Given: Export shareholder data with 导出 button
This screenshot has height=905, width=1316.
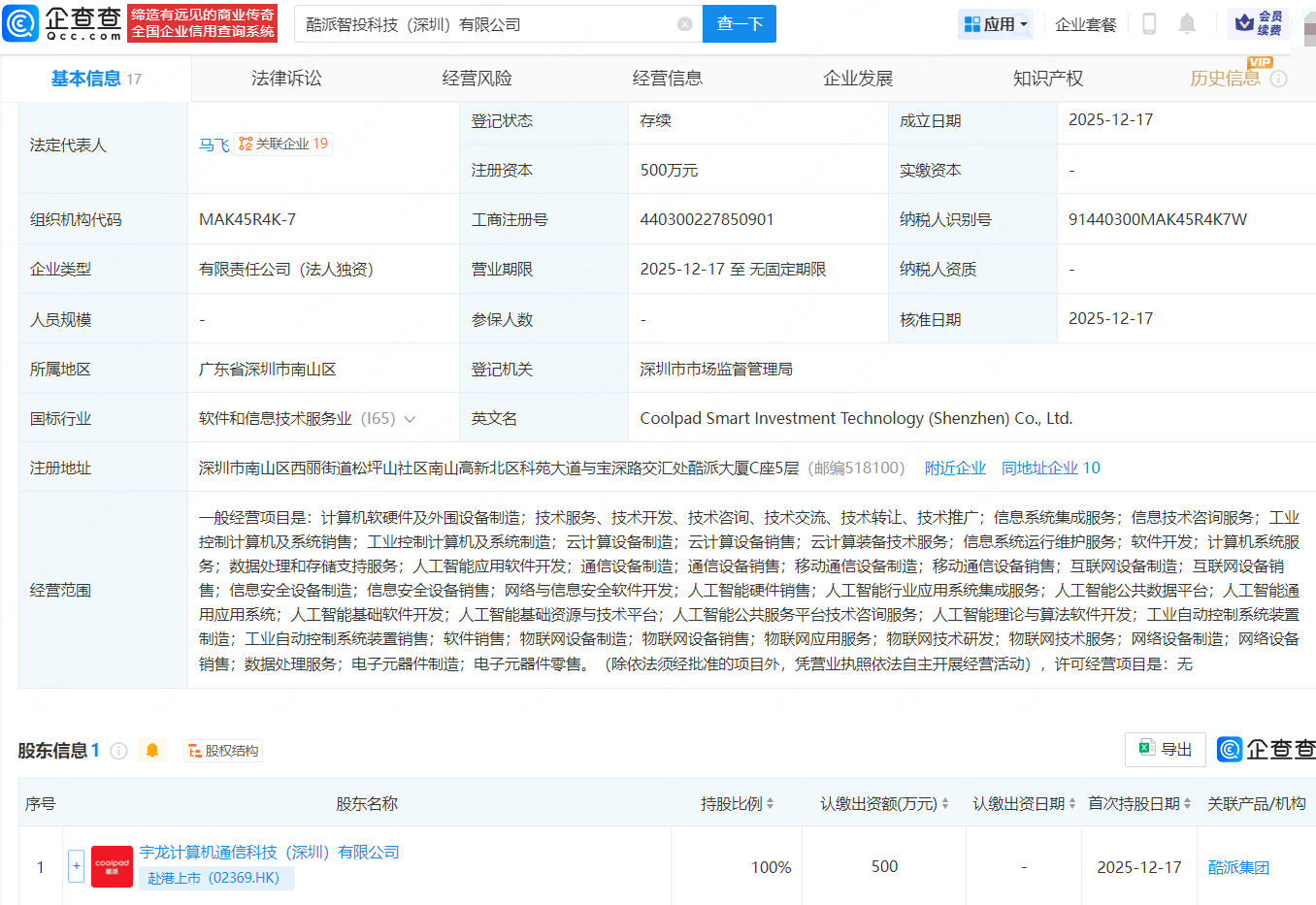Looking at the screenshot, I should [x=1165, y=750].
